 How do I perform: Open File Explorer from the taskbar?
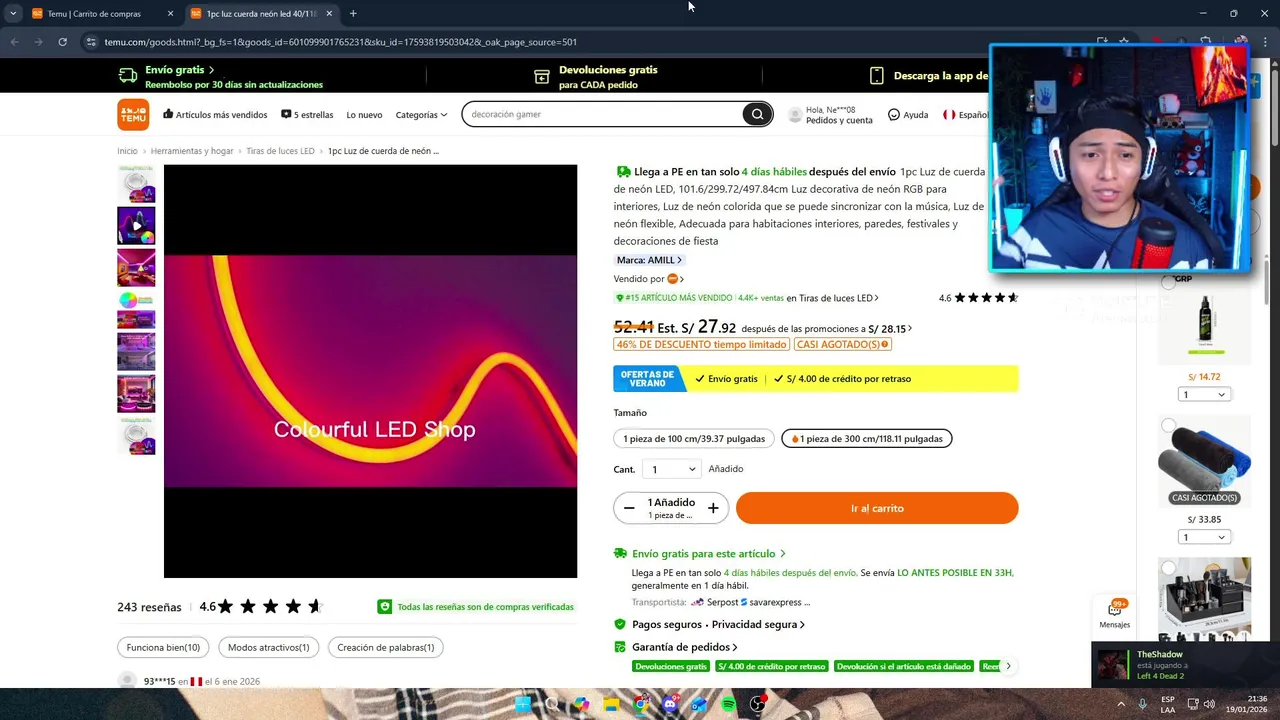(611, 704)
